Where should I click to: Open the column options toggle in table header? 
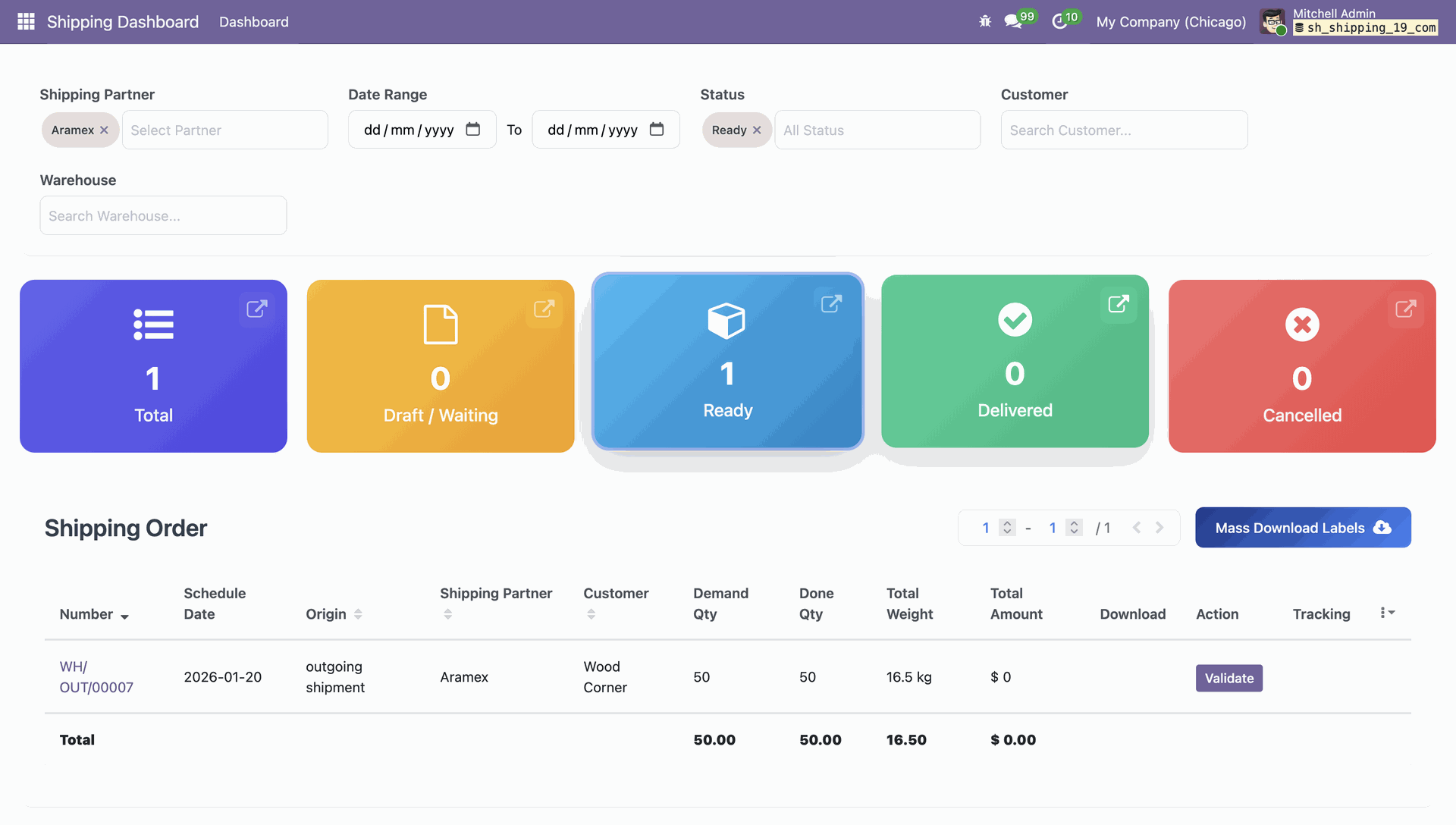pyautogui.click(x=1387, y=613)
